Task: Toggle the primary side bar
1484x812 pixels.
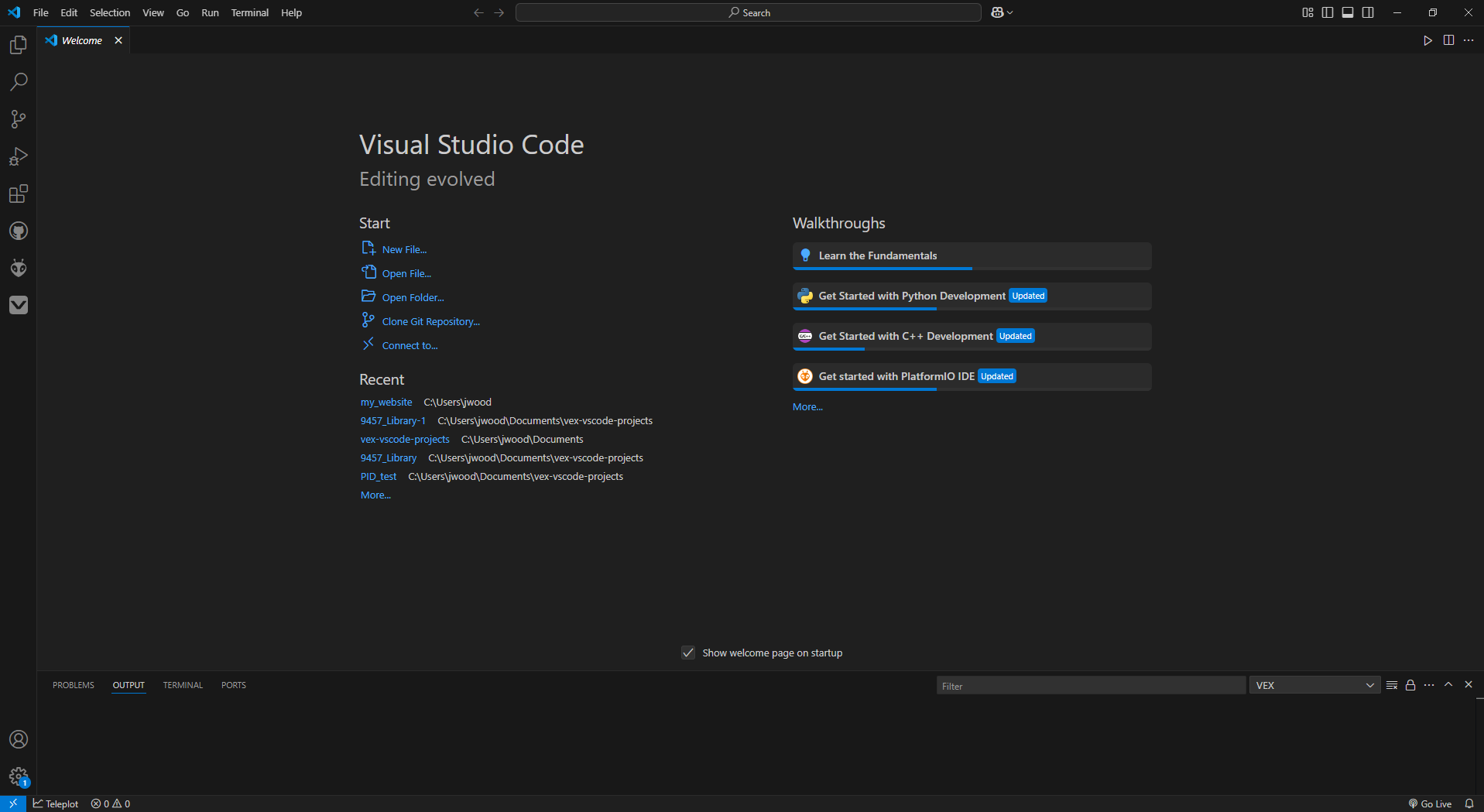Action: pyautogui.click(x=1328, y=12)
